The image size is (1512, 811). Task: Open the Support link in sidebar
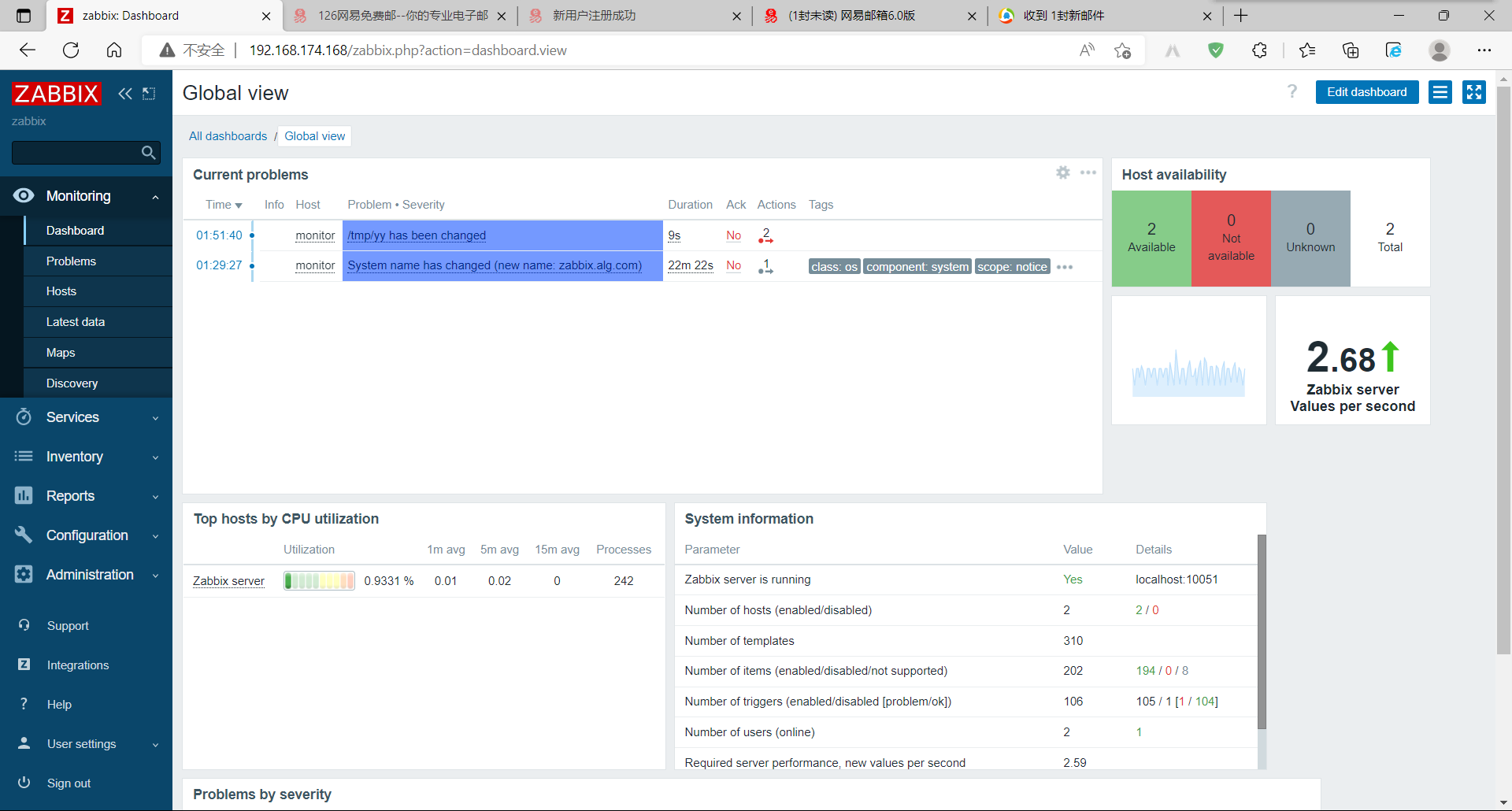click(68, 626)
